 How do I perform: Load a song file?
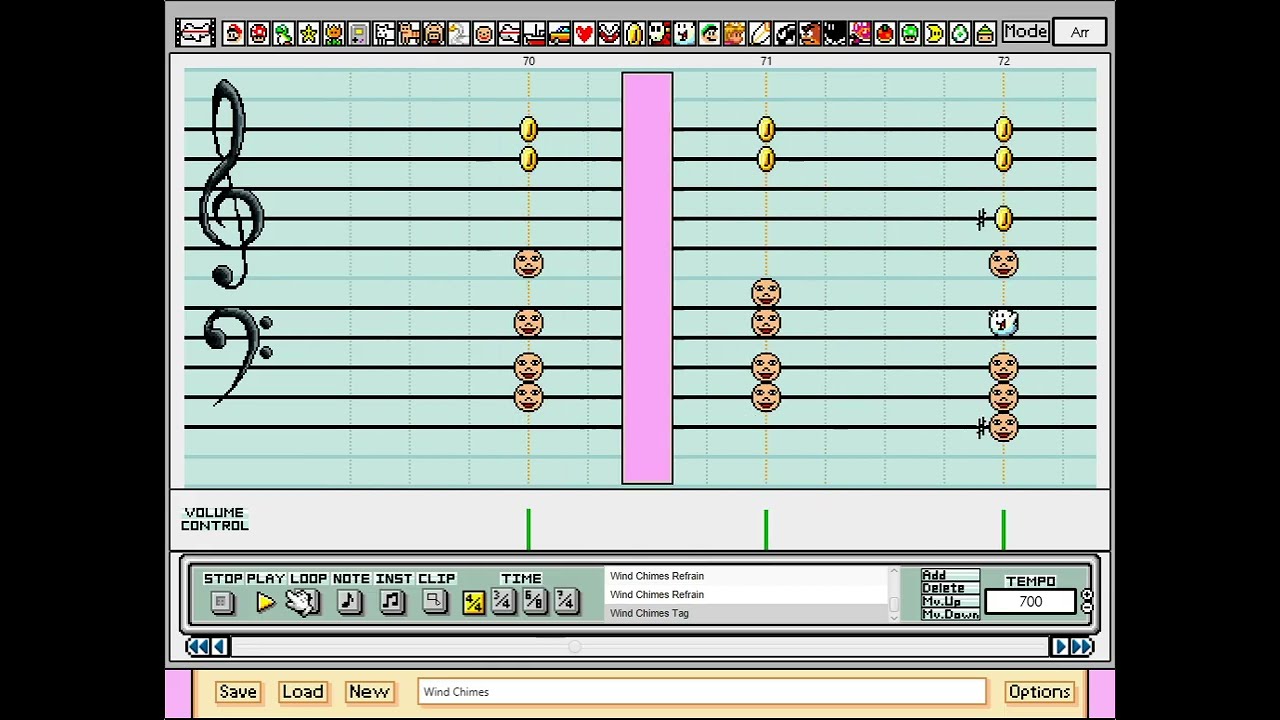[303, 692]
